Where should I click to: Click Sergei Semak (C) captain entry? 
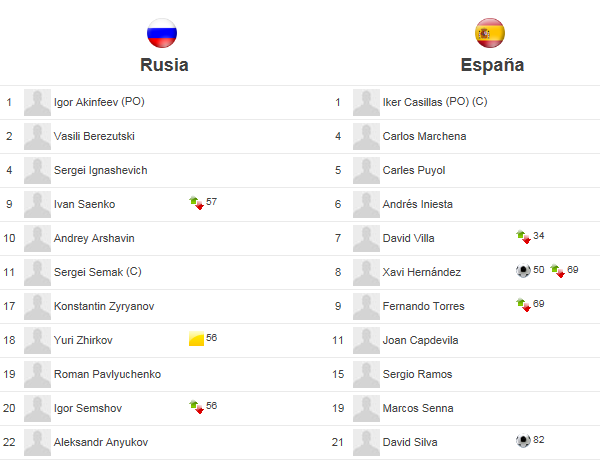point(98,272)
